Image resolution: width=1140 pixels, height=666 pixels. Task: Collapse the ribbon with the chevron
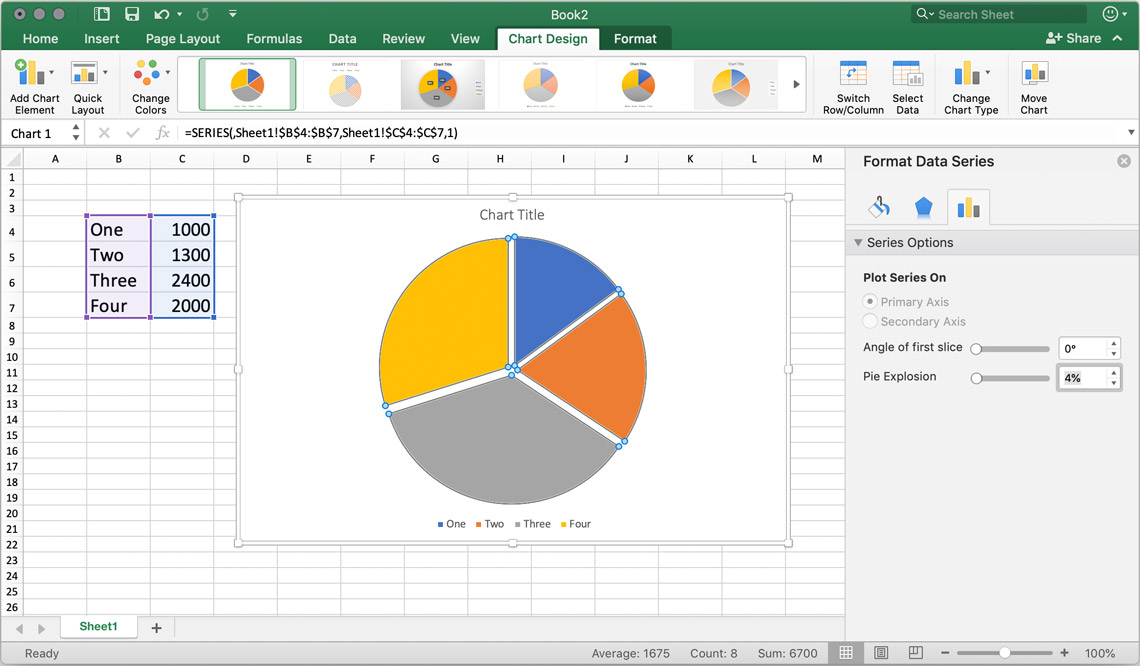coord(1117,38)
